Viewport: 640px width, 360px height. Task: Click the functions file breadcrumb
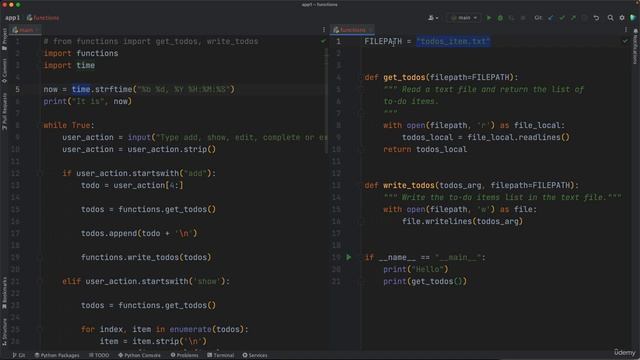43,18
